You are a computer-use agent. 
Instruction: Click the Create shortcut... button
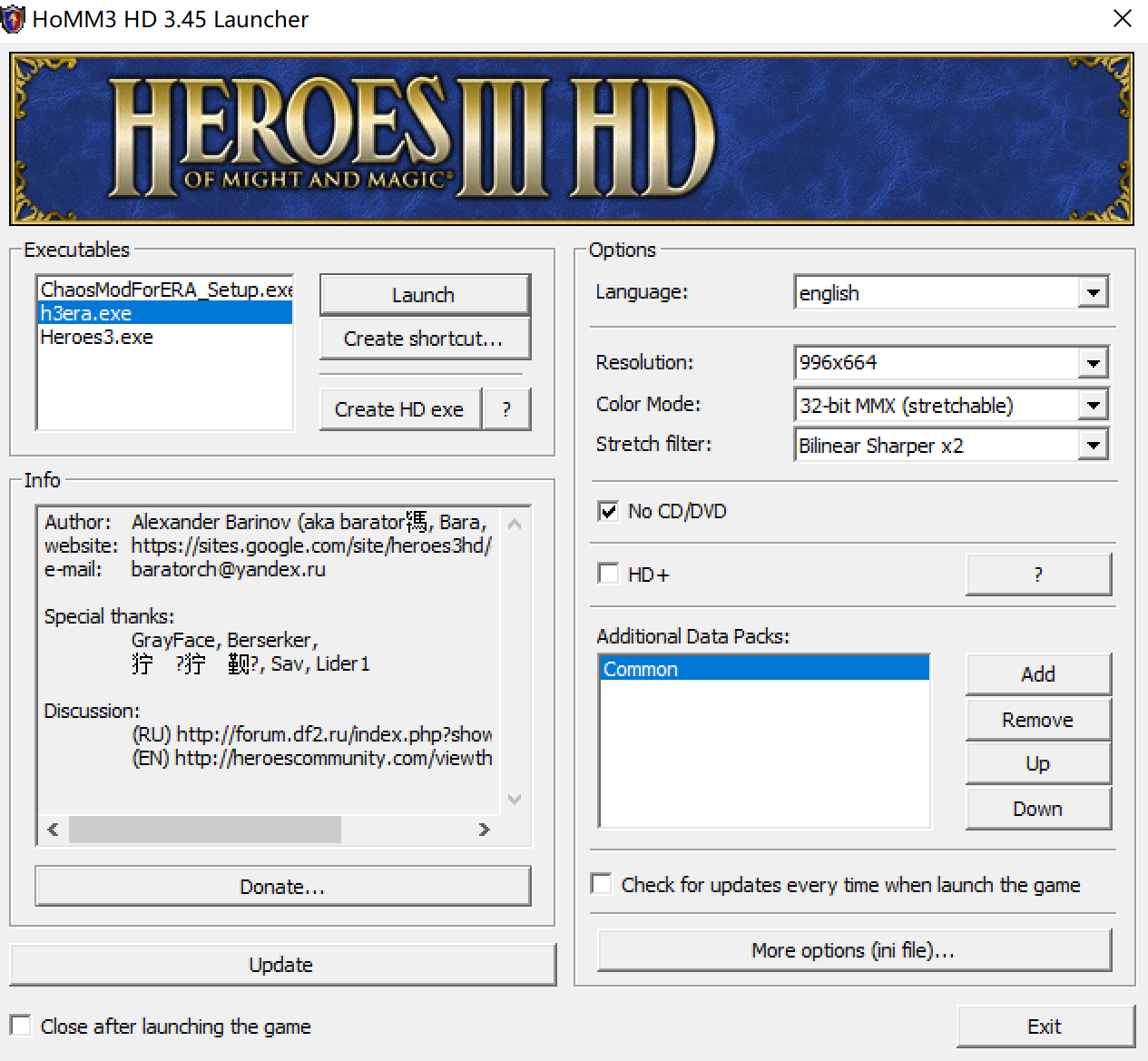tap(424, 339)
